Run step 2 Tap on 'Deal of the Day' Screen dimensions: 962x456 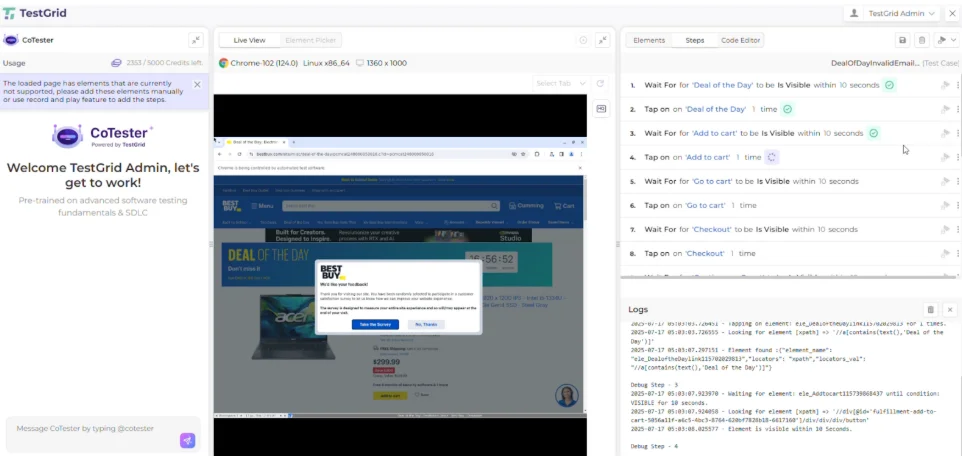coord(945,109)
